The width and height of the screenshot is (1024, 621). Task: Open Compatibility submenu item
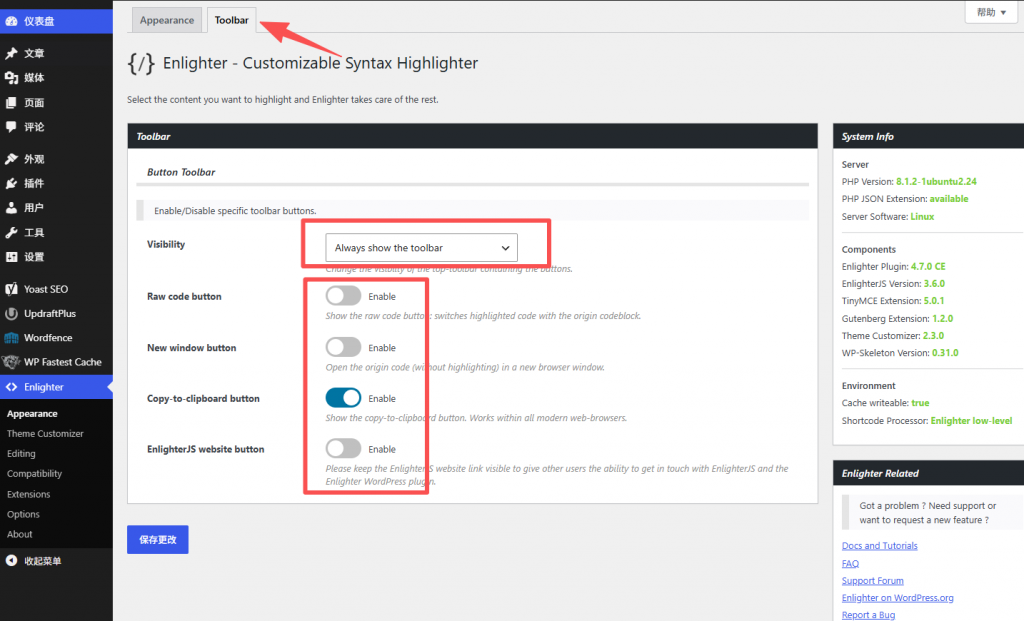(x=34, y=473)
